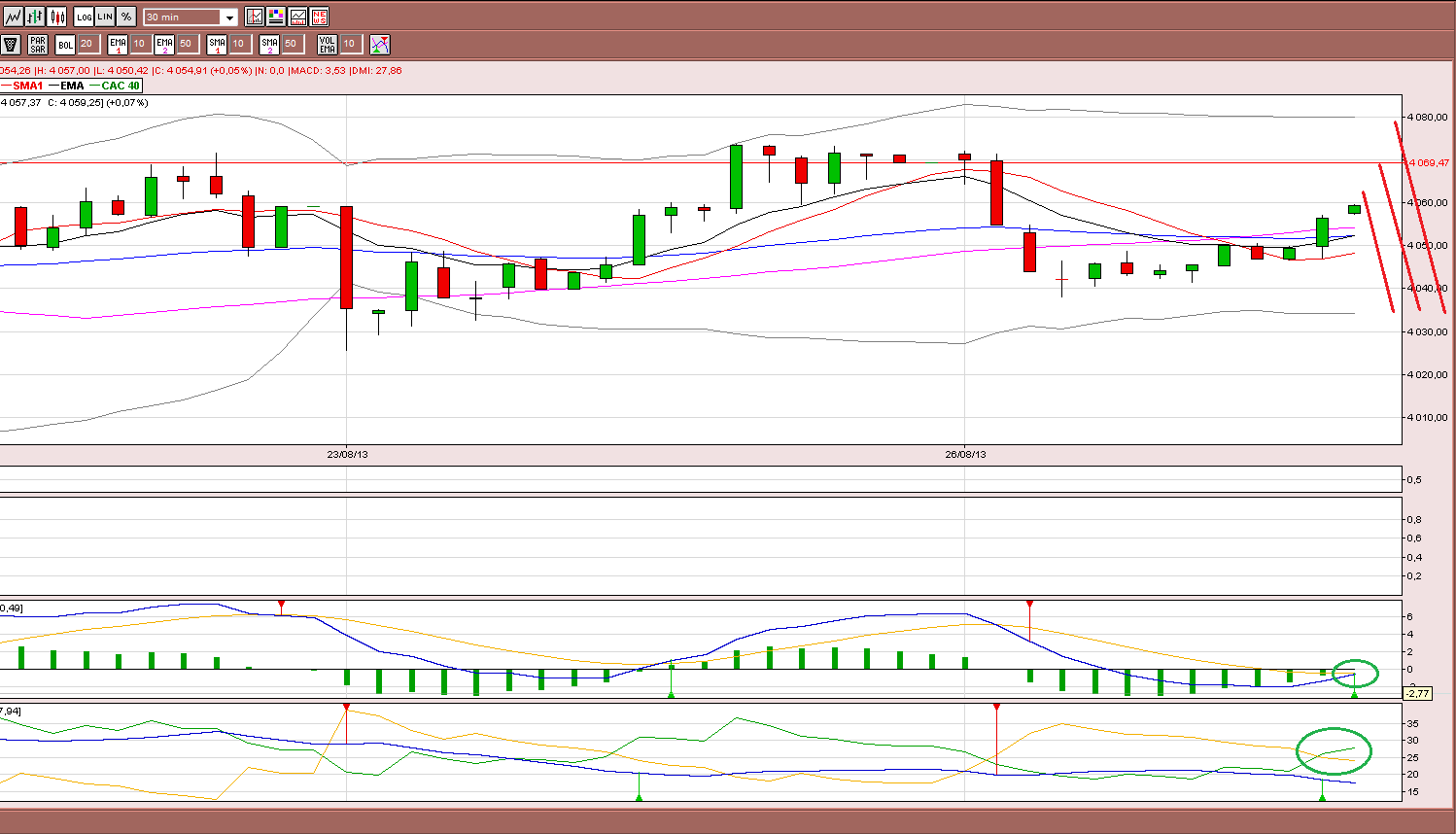
Task: Switch to candlestick chart display
Action: pos(57,17)
